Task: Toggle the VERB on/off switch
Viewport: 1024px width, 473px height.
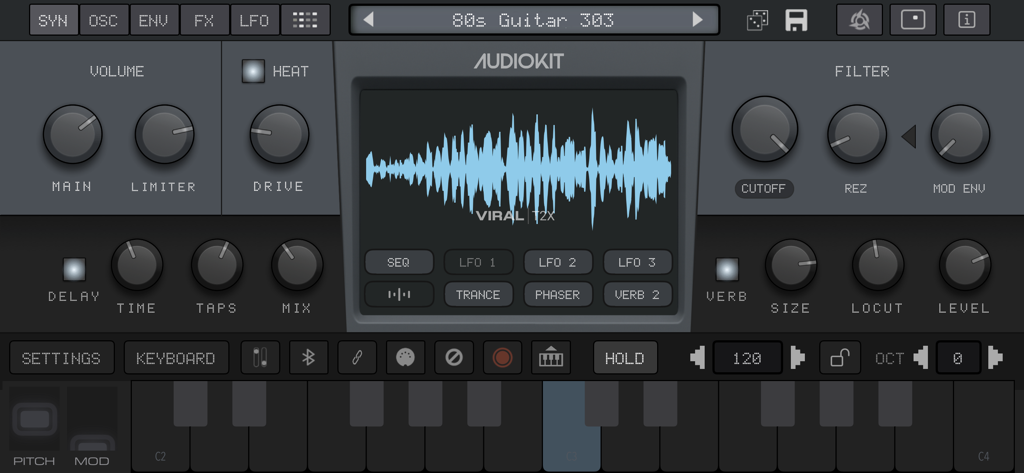Action: coord(727,269)
